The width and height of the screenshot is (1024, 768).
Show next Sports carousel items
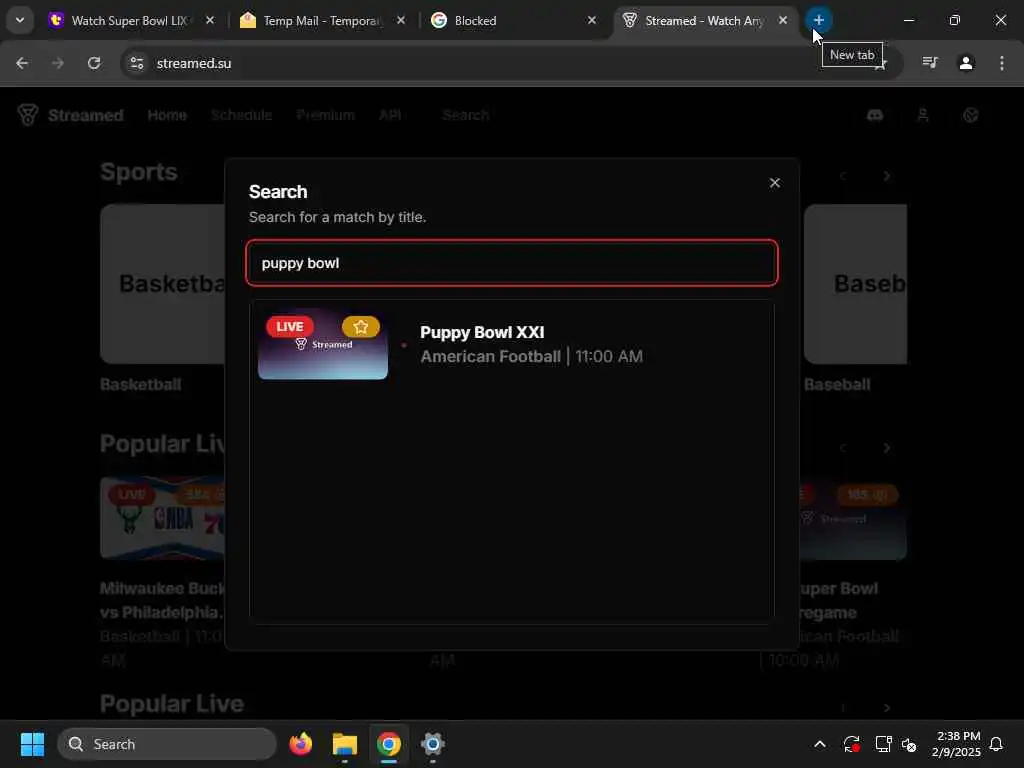pos(886,176)
